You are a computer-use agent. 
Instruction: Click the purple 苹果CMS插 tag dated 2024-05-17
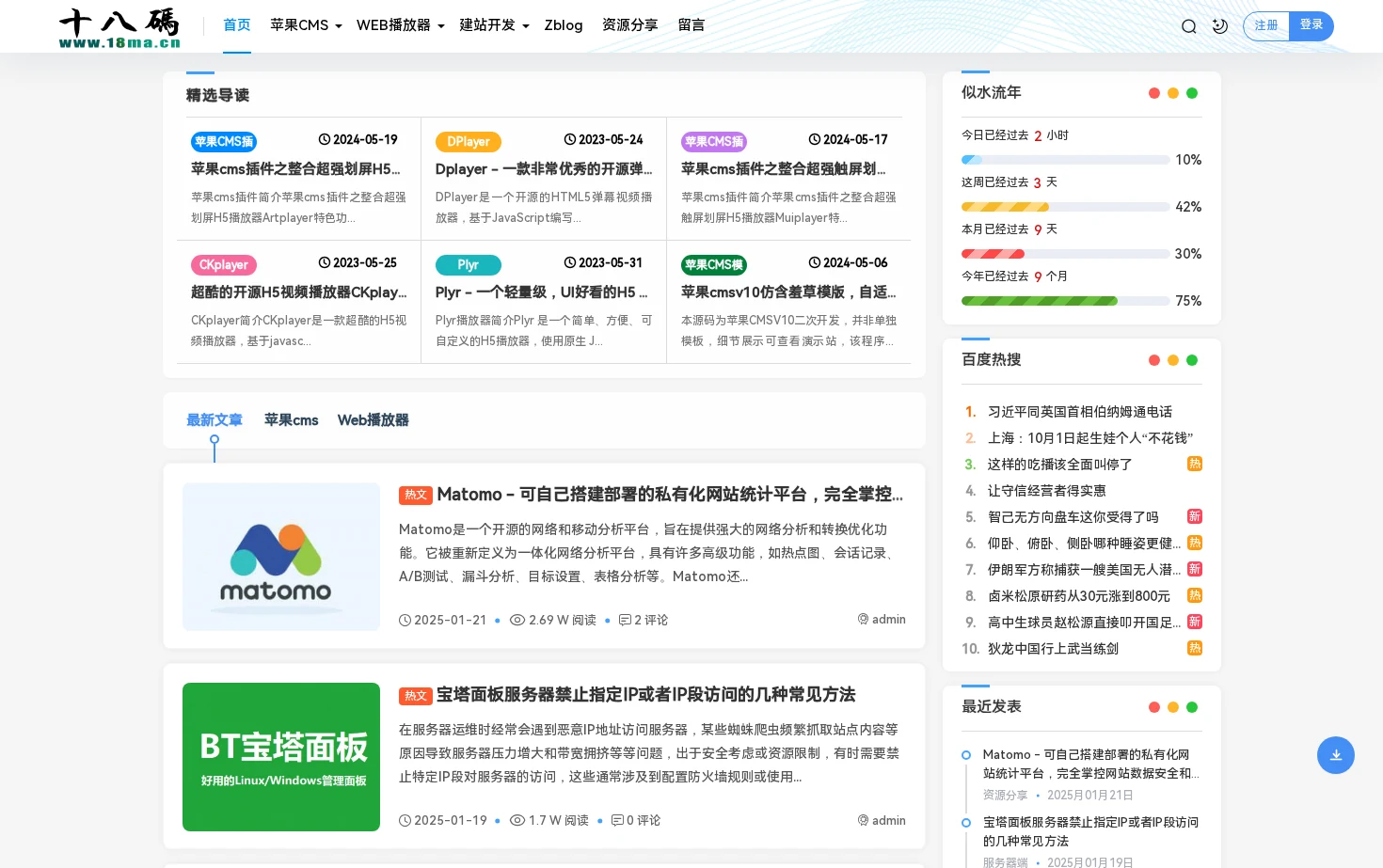(x=713, y=142)
